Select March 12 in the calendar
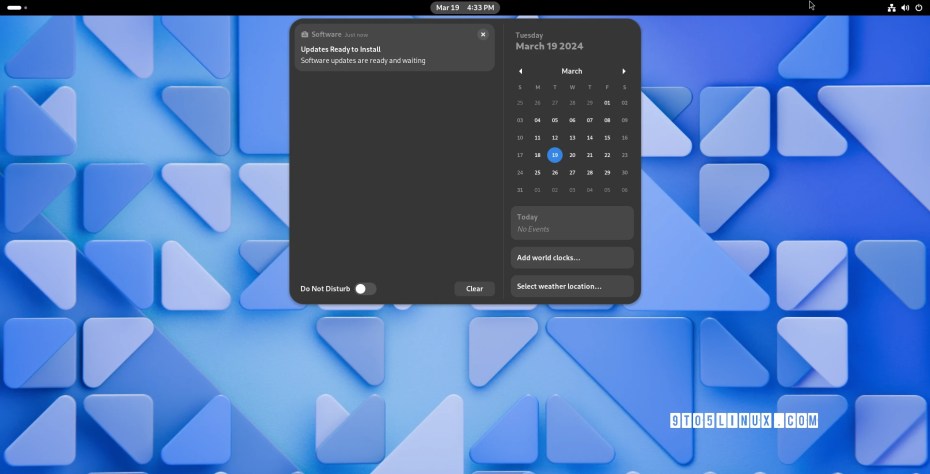This screenshot has height=474, width=930. (x=555, y=138)
